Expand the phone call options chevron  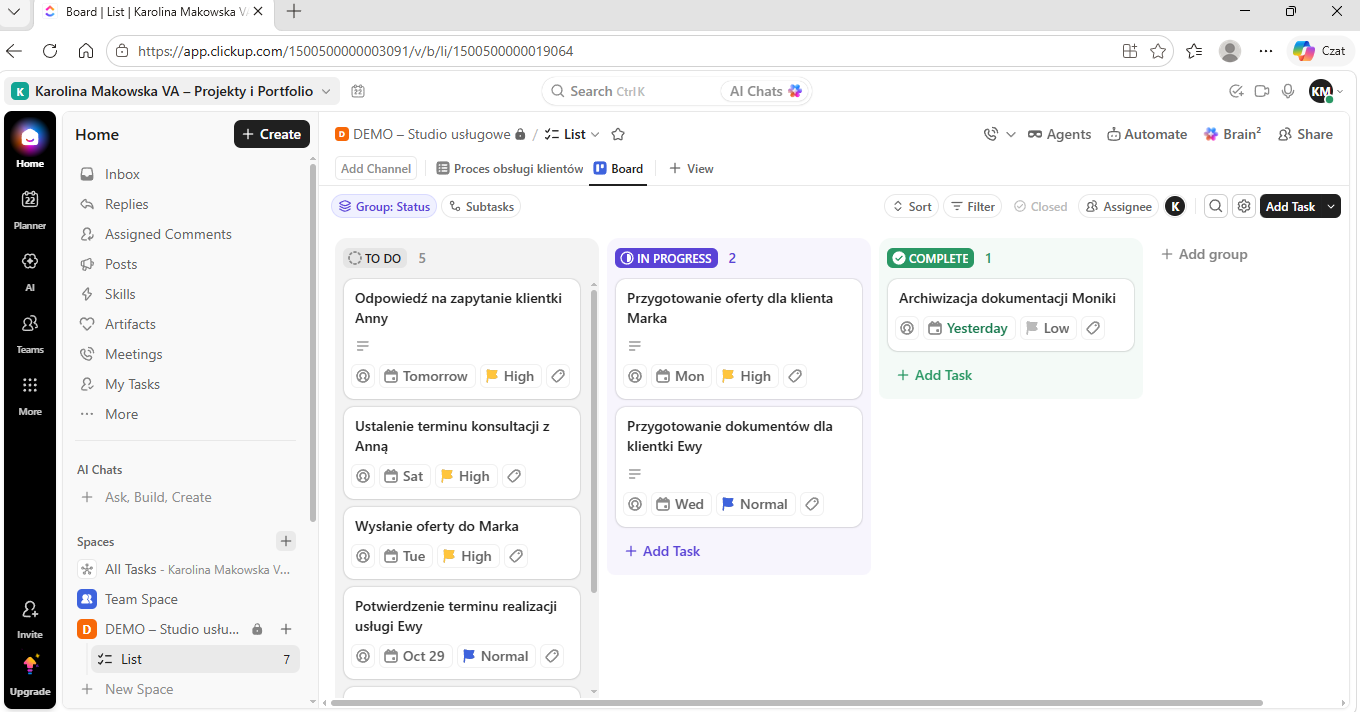coord(1011,134)
